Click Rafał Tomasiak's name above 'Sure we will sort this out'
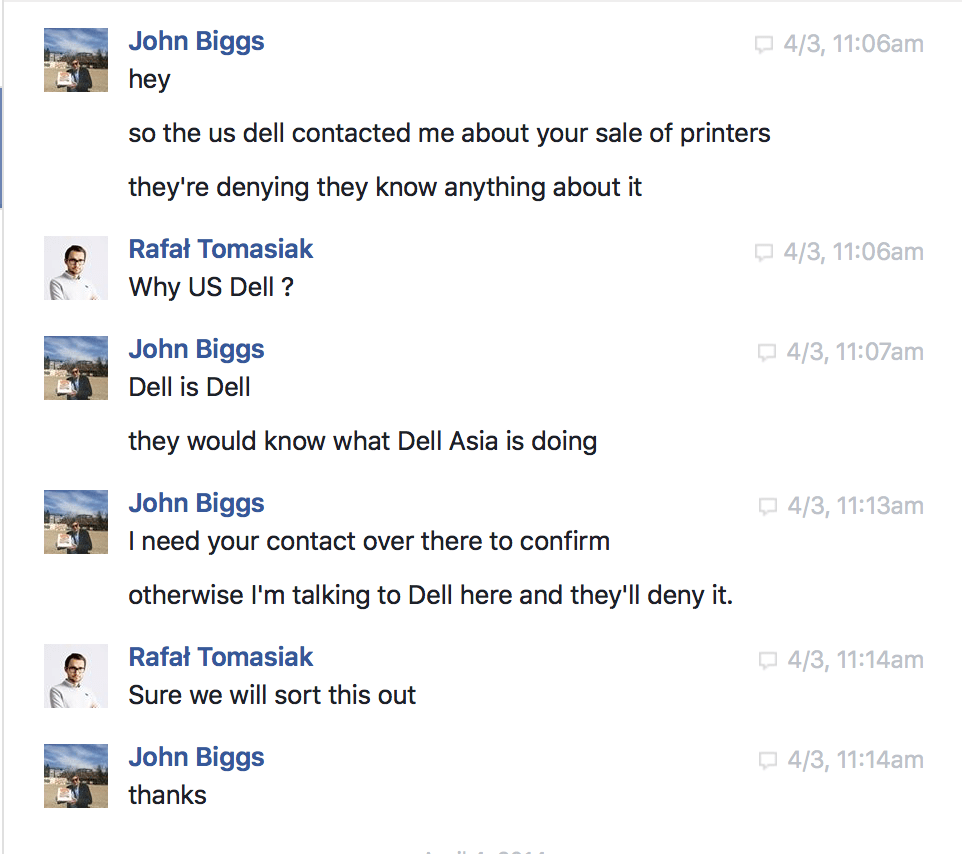The height and width of the screenshot is (854, 962). 221,657
